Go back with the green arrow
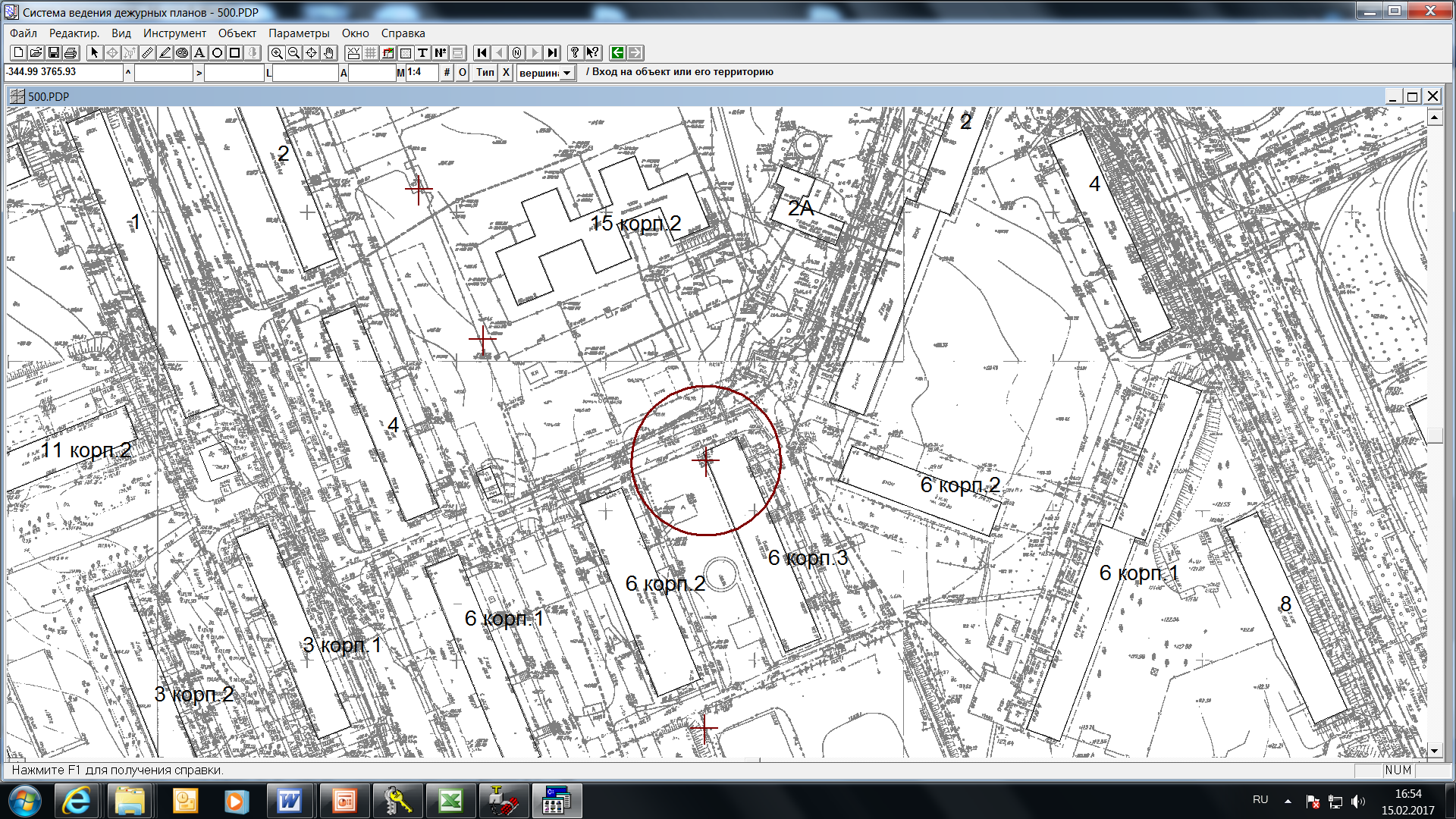The height and width of the screenshot is (819, 1456). pyautogui.click(x=617, y=52)
